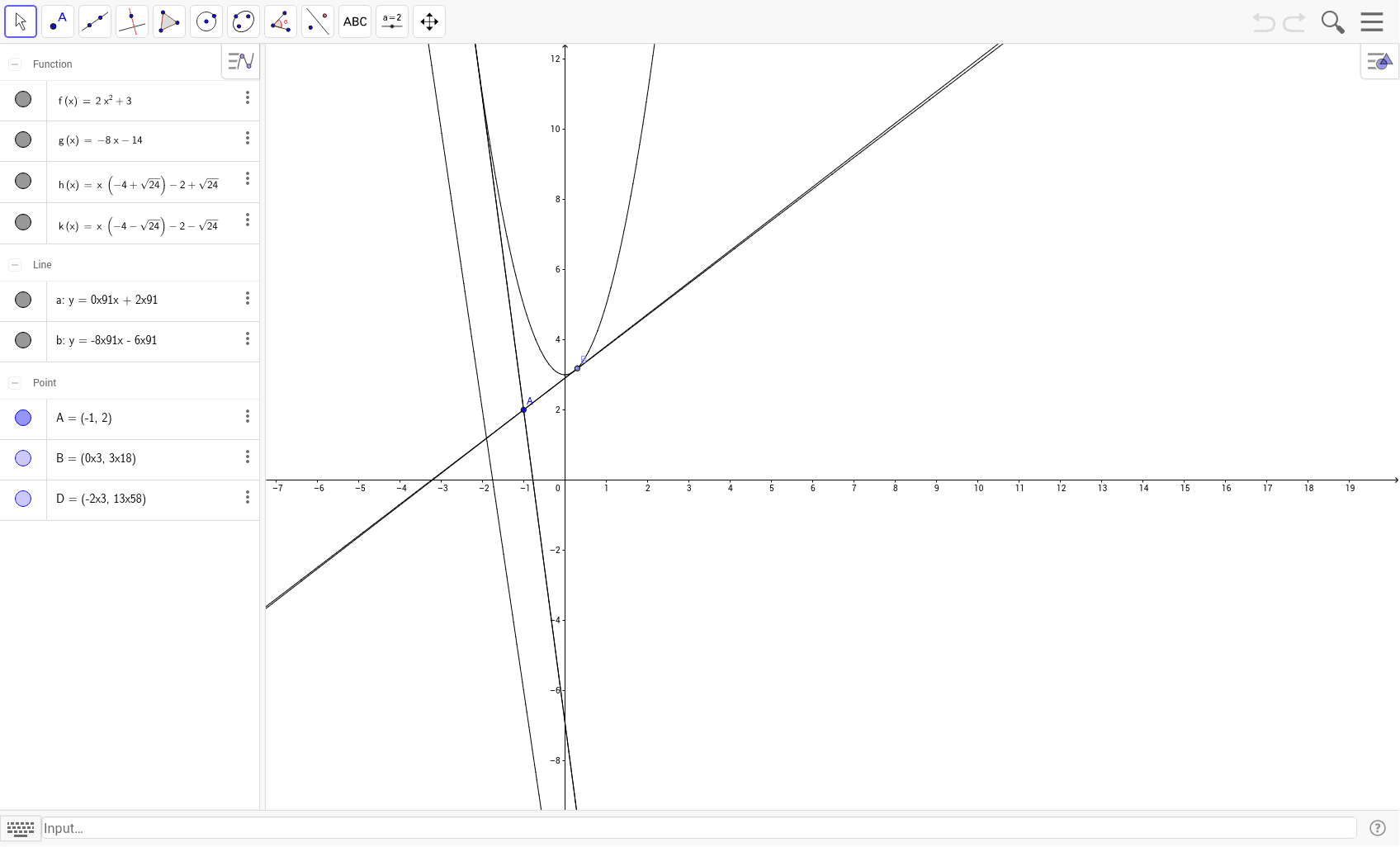Screen dimensions: 1400x847
Task: Select point B = (0x3, 3x18) entry
Action: tap(96, 459)
